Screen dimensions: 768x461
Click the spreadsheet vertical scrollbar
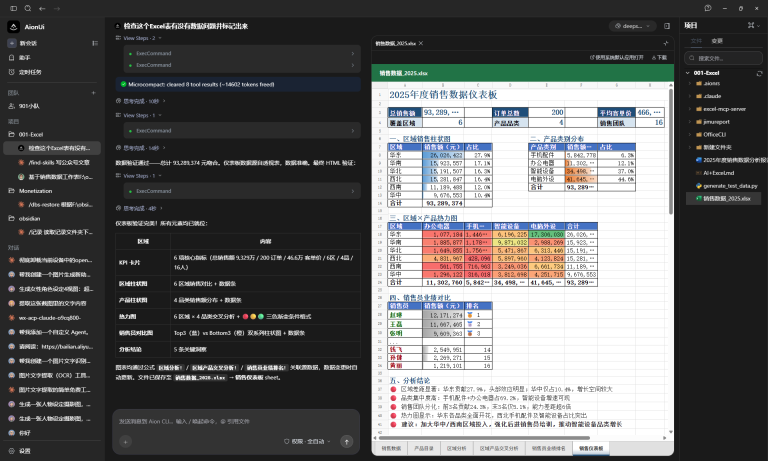(671, 152)
